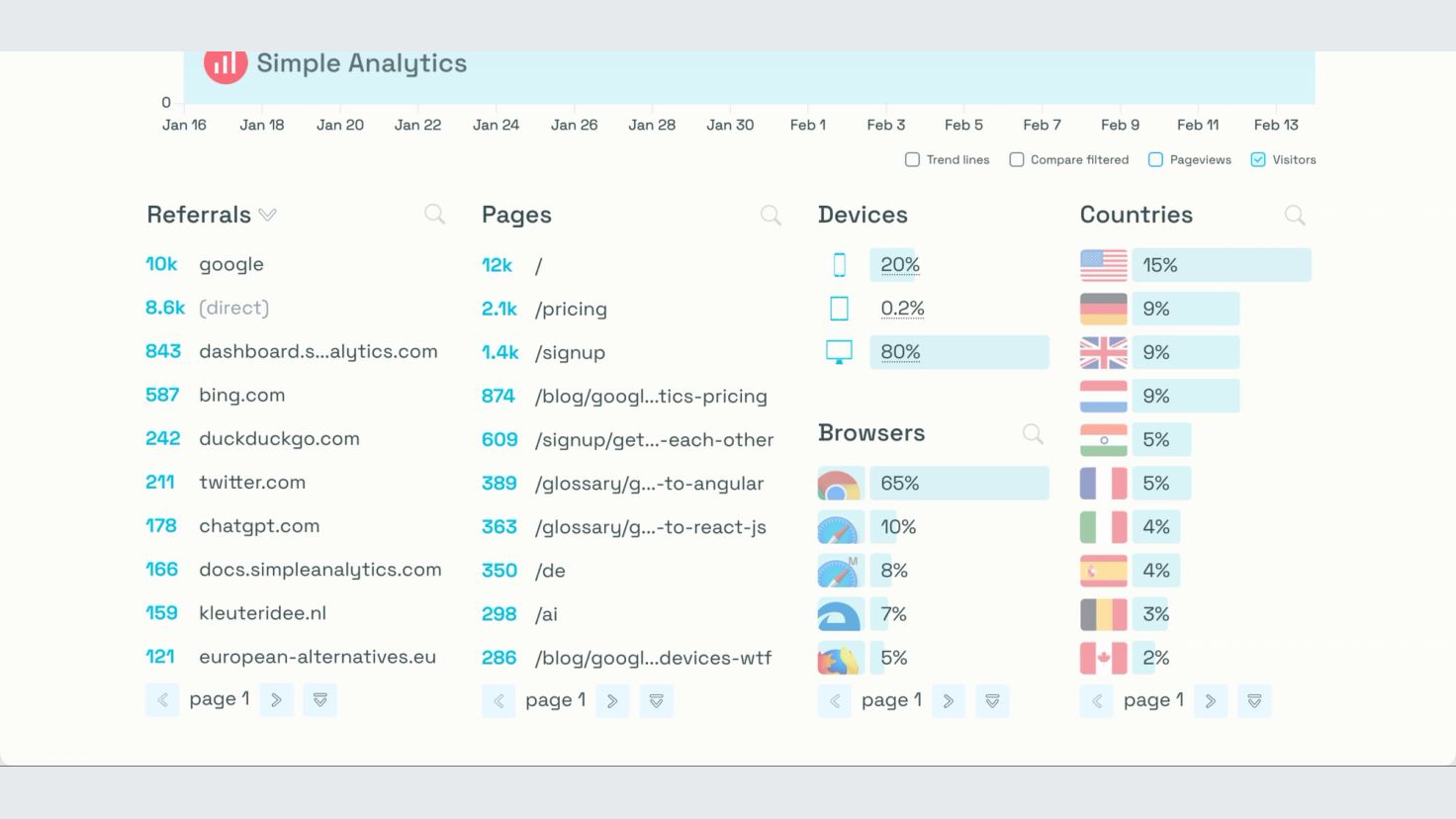Filter by duckduckgo.com referral
Screen dimensions: 1456x819
click(279, 438)
